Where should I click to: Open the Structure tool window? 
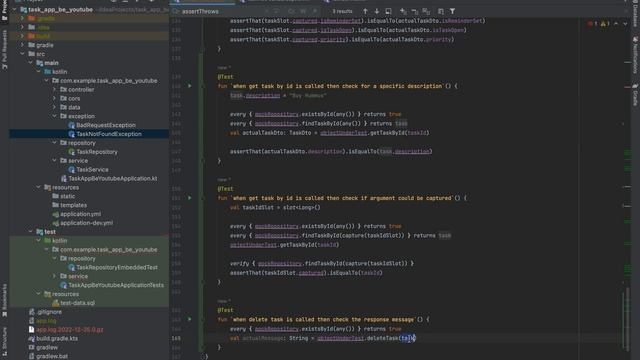click(4, 341)
